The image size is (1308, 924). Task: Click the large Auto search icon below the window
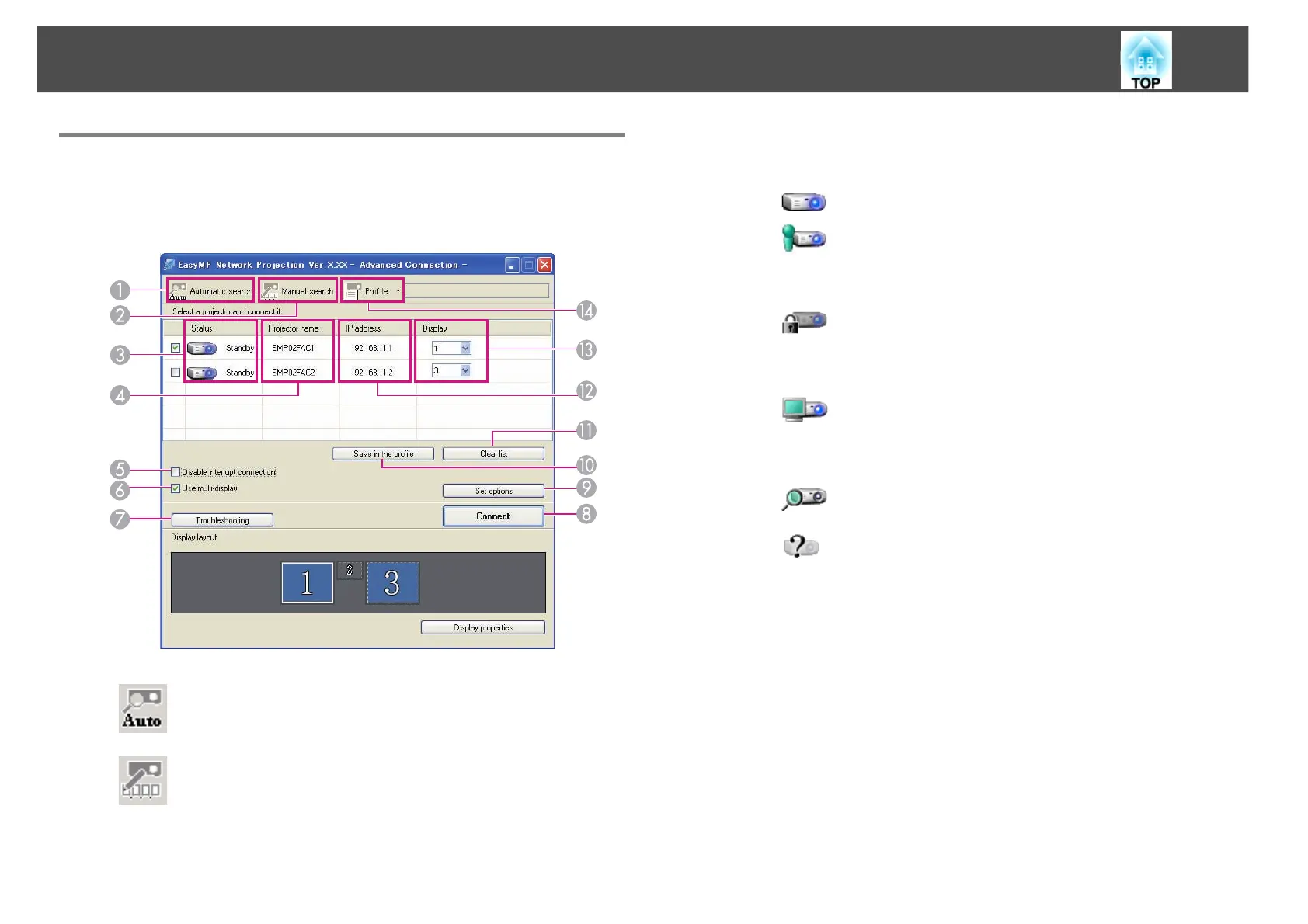[143, 708]
